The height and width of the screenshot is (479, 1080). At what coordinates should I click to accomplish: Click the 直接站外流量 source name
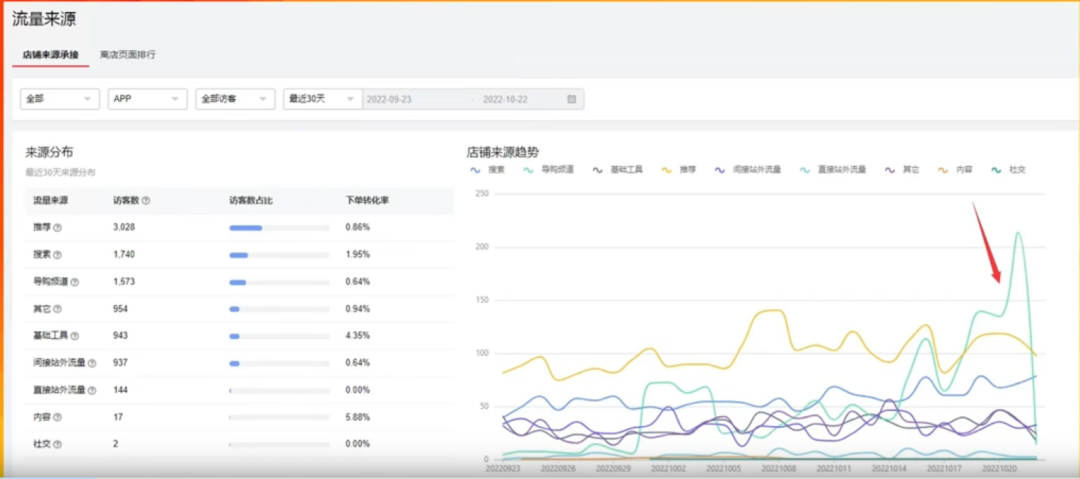pos(59,390)
